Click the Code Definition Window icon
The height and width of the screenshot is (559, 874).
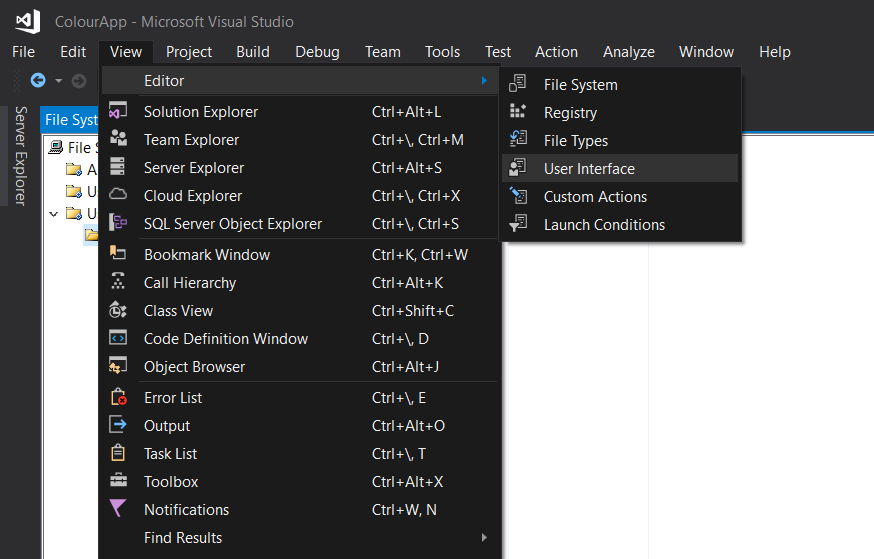coord(118,338)
